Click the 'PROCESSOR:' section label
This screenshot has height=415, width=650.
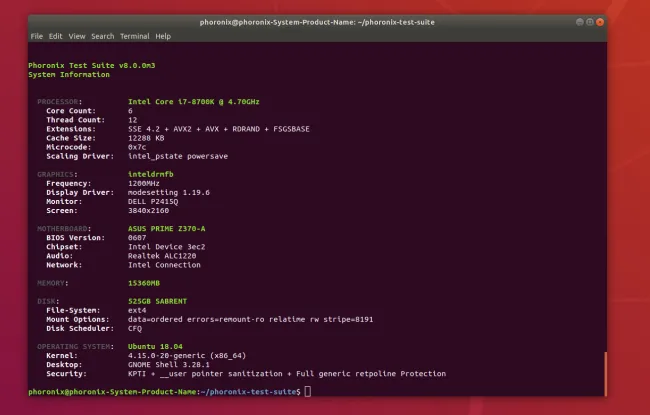coord(60,102)
